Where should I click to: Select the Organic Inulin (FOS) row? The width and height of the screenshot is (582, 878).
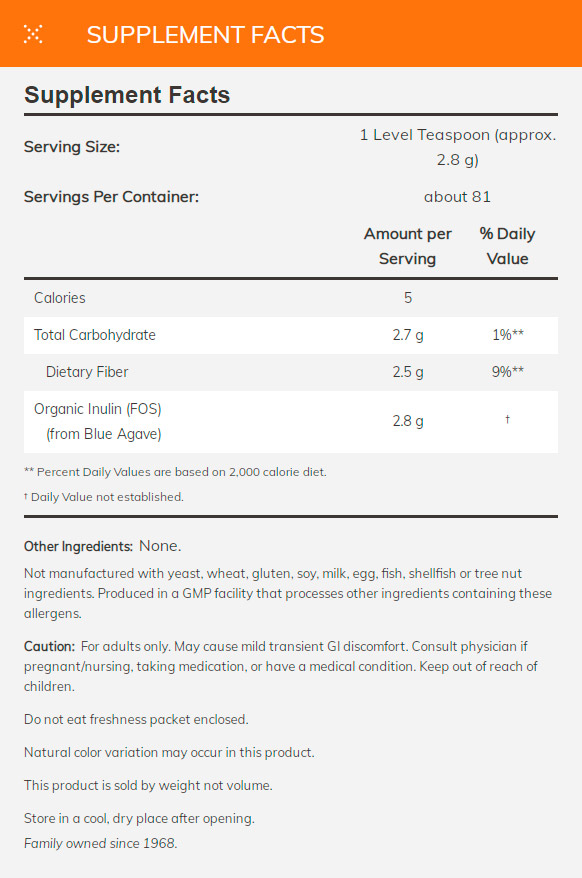pos(291,421)
